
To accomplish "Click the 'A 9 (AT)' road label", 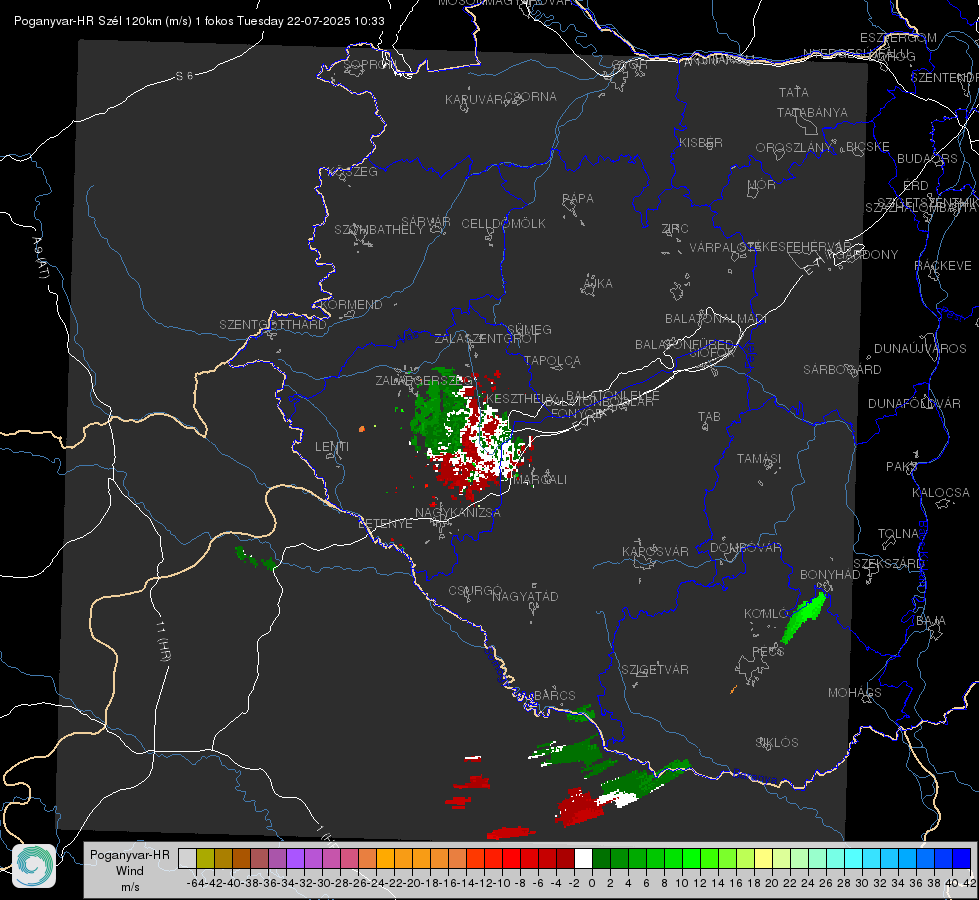I will click(41, 258).
